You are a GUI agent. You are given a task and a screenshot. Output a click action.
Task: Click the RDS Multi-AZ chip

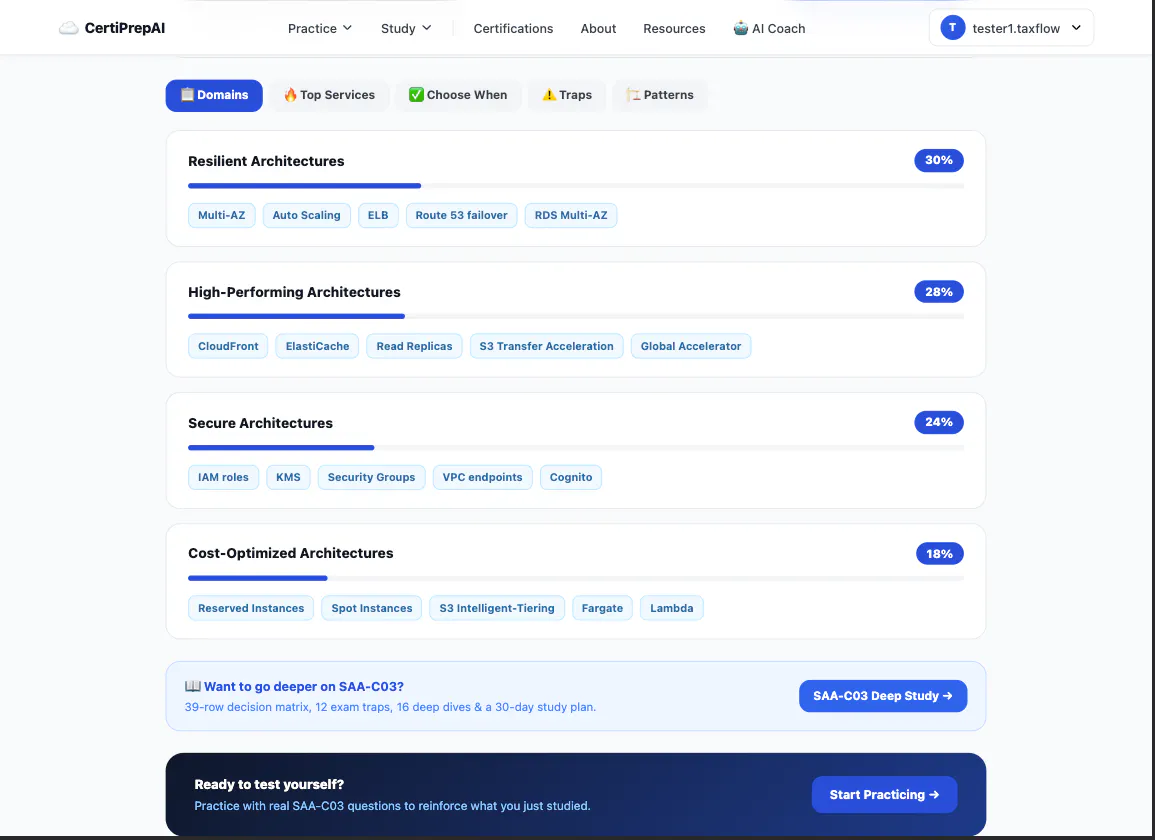point(571,215)
